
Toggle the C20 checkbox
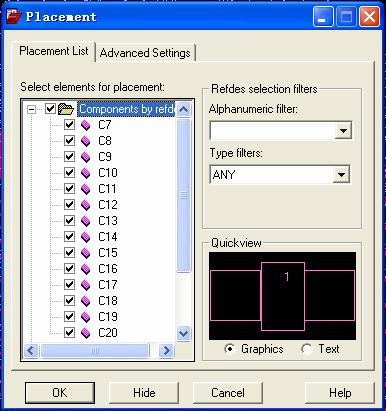69,333
